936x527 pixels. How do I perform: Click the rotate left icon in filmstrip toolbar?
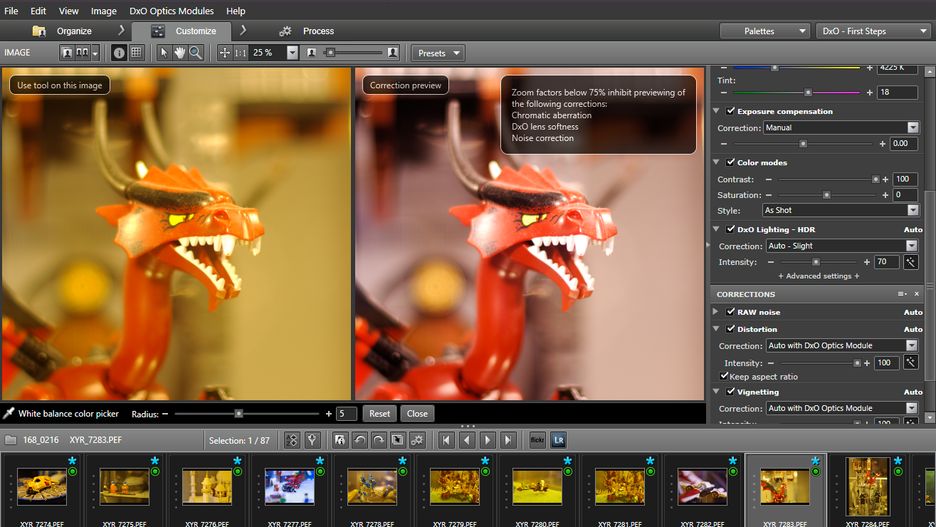pyautogui.click(x=359, y=440)
